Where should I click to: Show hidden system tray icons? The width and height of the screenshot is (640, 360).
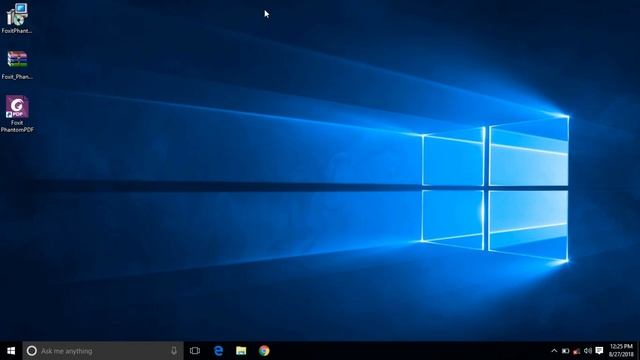coord(554,351)
